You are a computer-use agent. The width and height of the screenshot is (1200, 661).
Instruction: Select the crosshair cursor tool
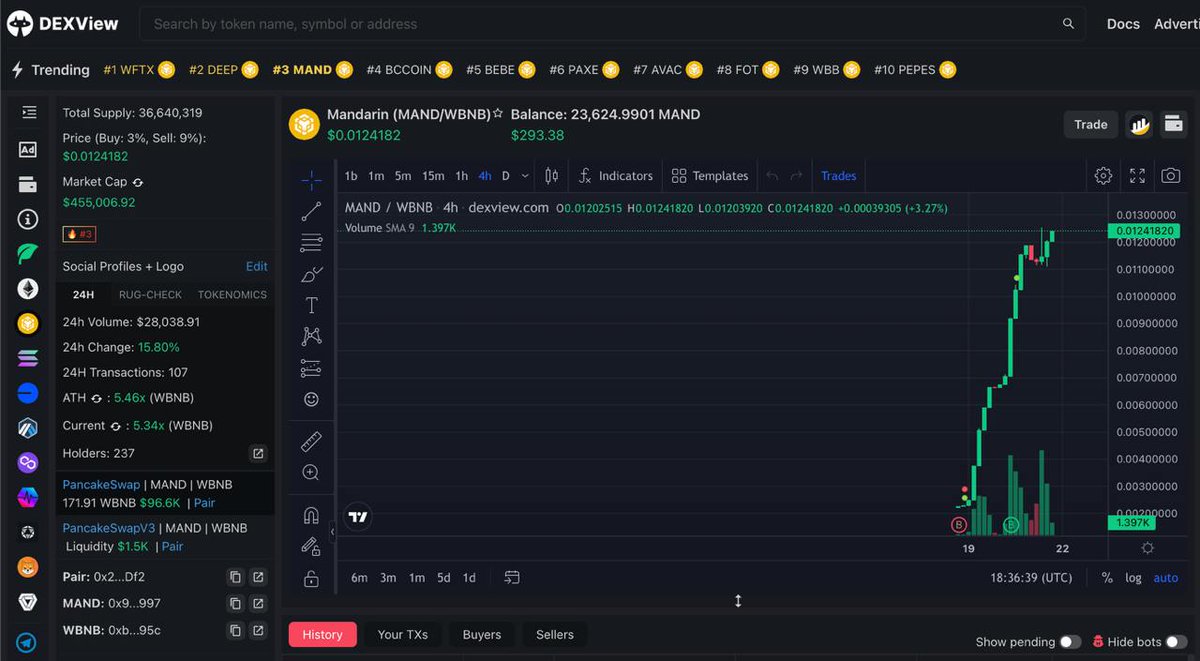(311, 180)
